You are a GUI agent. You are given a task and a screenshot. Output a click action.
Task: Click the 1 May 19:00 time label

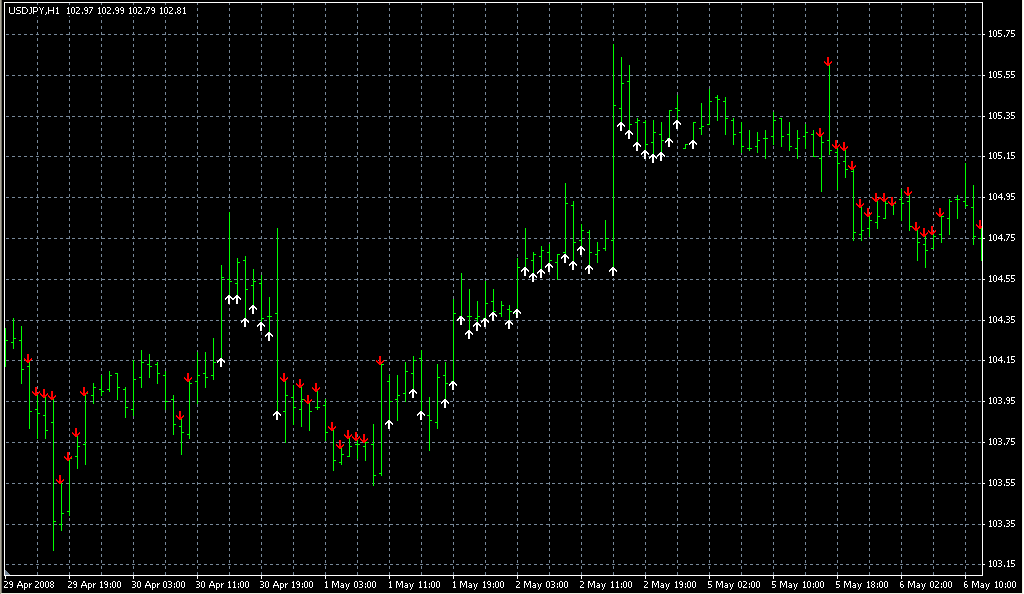click(478, 585)
